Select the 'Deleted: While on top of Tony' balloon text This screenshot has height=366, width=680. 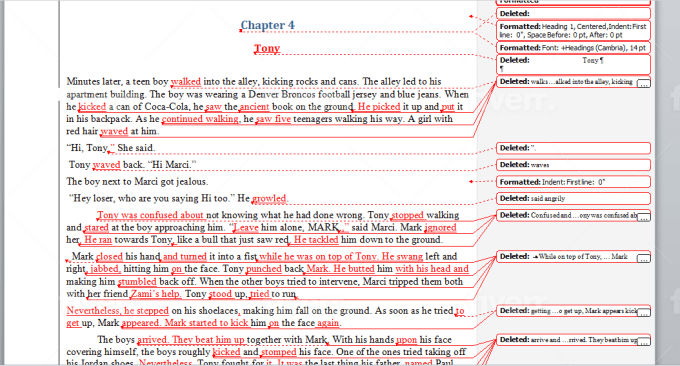[x=564, y=257]
